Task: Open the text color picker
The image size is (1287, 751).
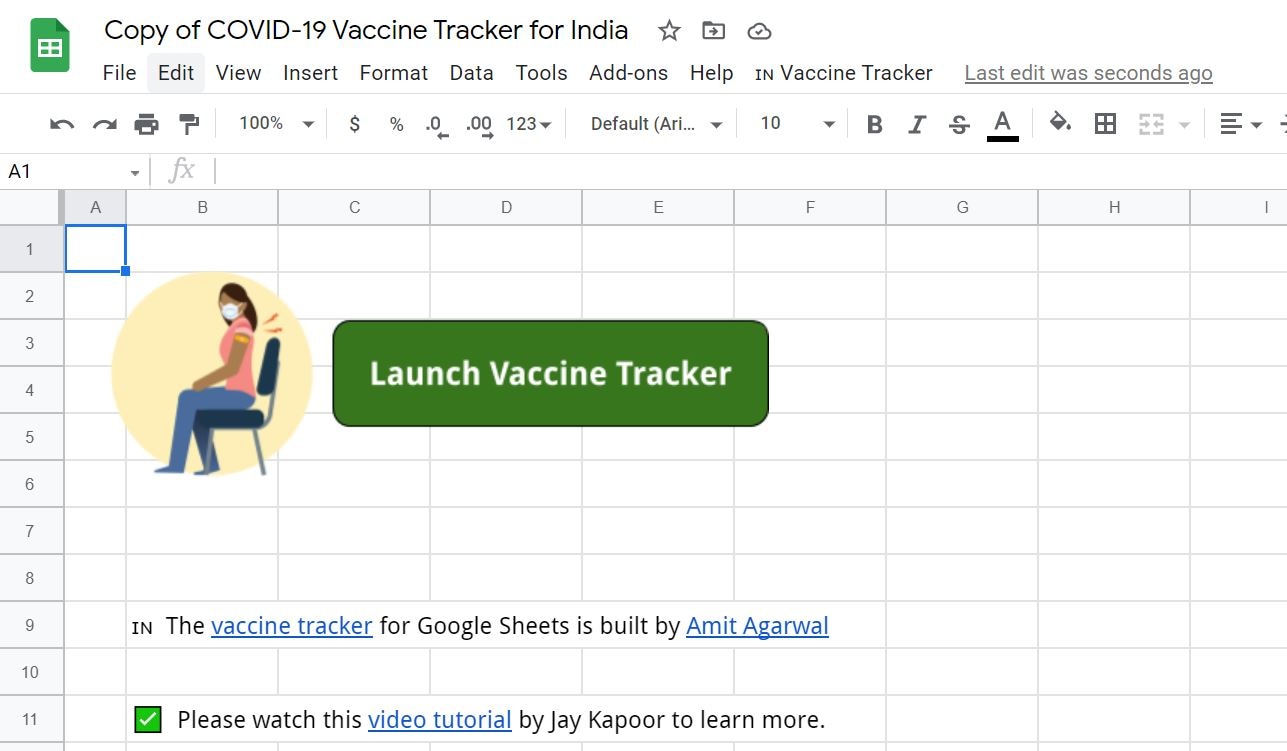Action: point(1002,123)
